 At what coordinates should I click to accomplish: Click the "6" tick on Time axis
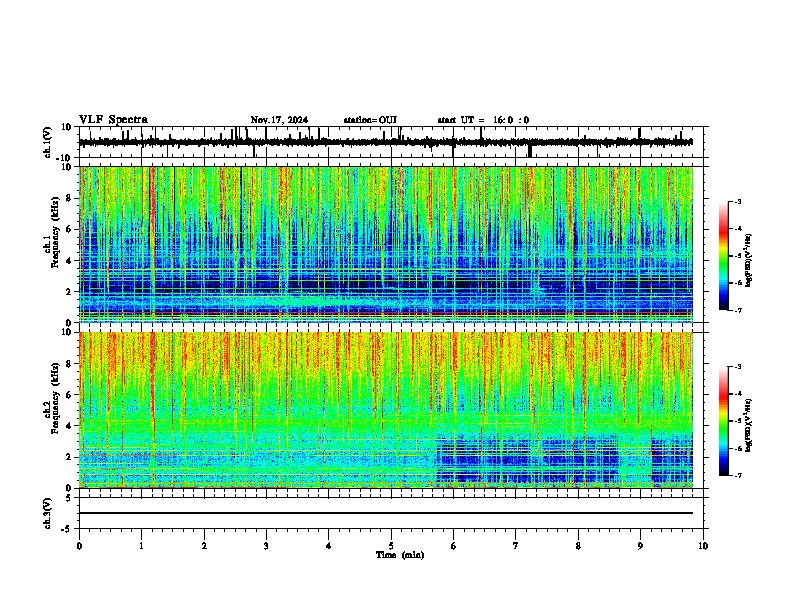point(454,546)
